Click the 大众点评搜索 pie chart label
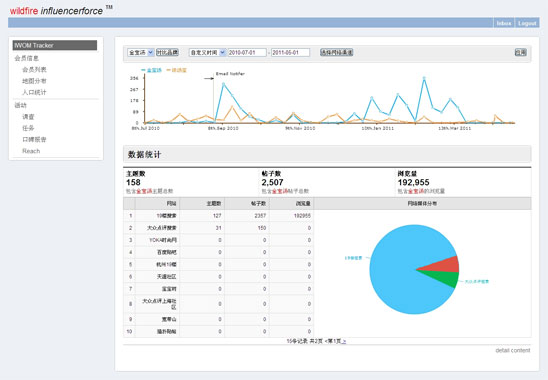Image resolution: width=548 pixels, height=380 pixels. coord(477,281)
